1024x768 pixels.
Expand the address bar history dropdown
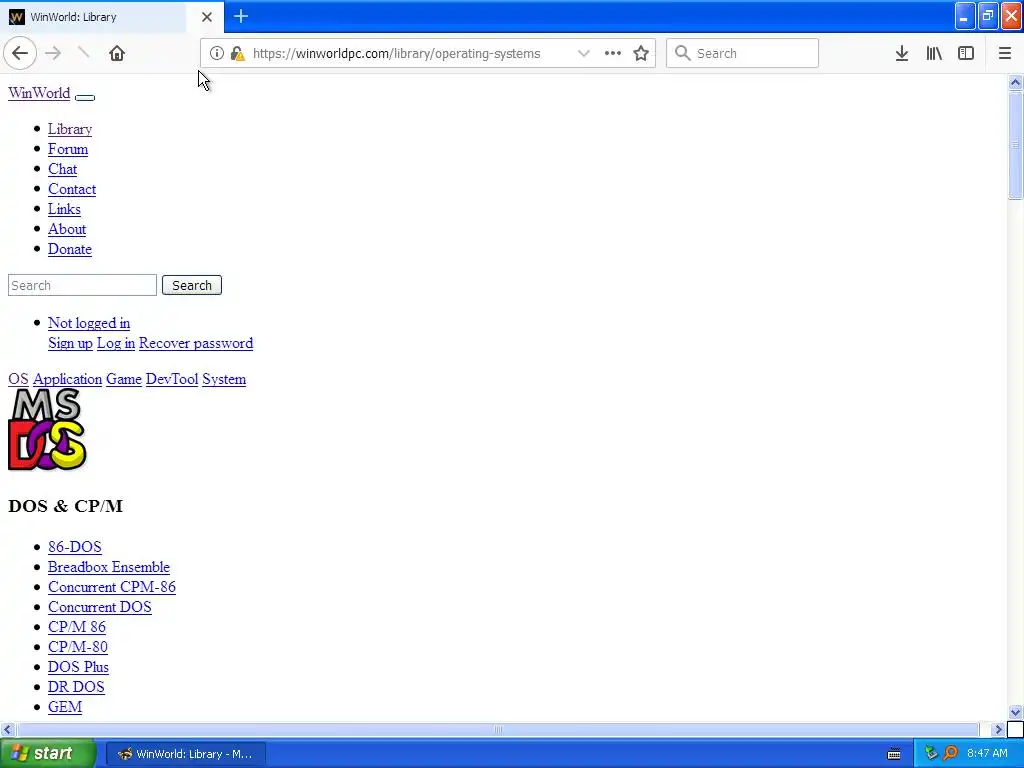[584, 54]
